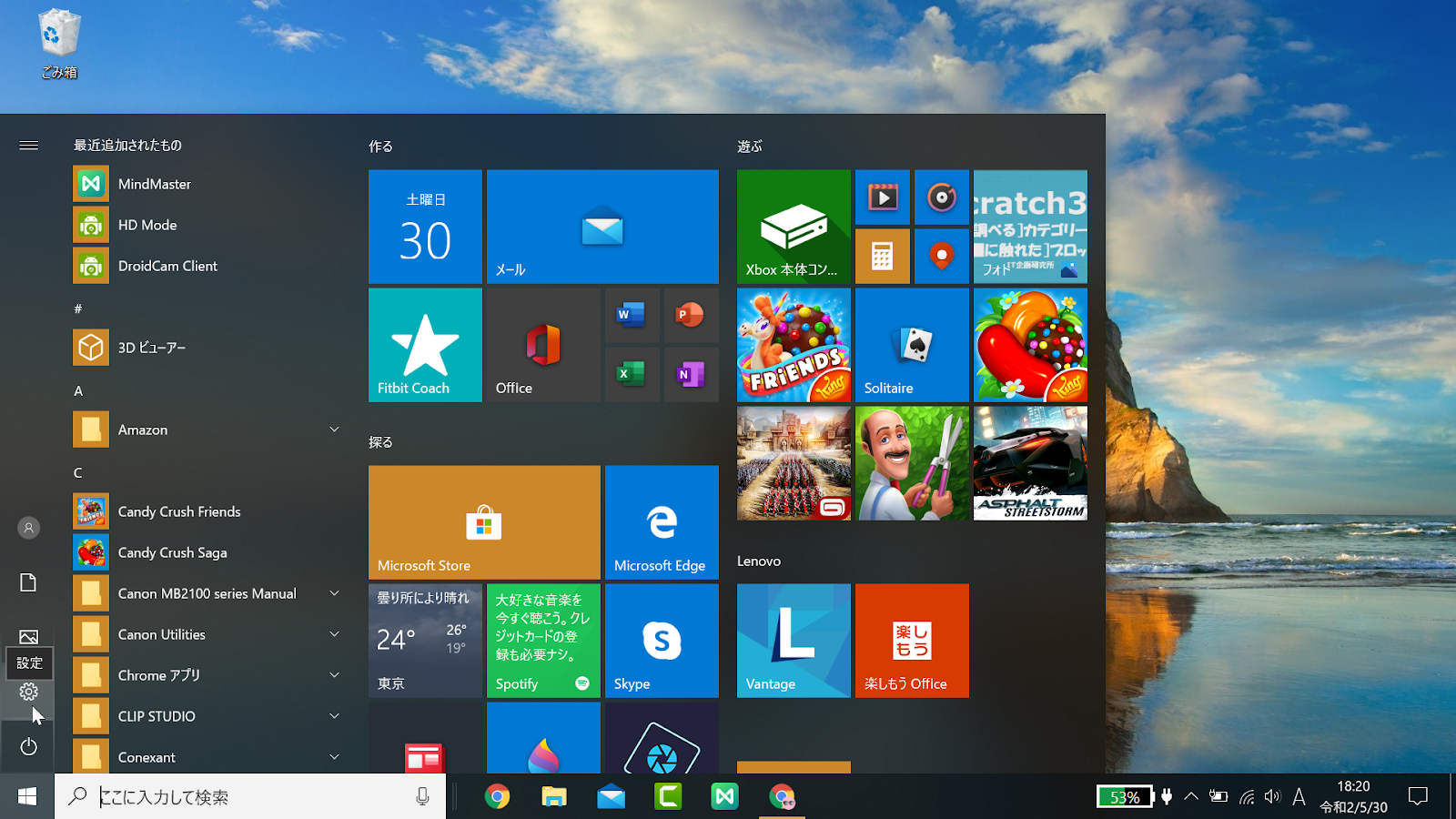
Task: Open Pictures from Start sidebar
Action: point(28,637)
